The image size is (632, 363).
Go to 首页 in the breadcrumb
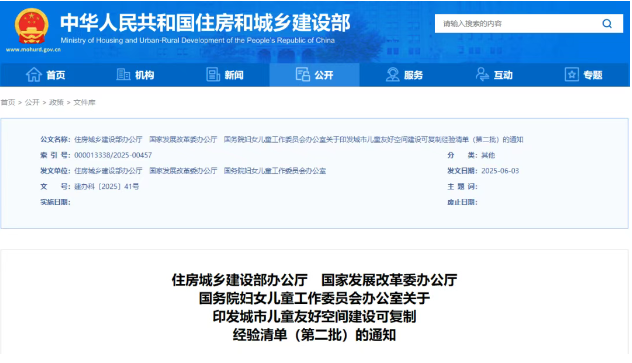pos(8,102)
